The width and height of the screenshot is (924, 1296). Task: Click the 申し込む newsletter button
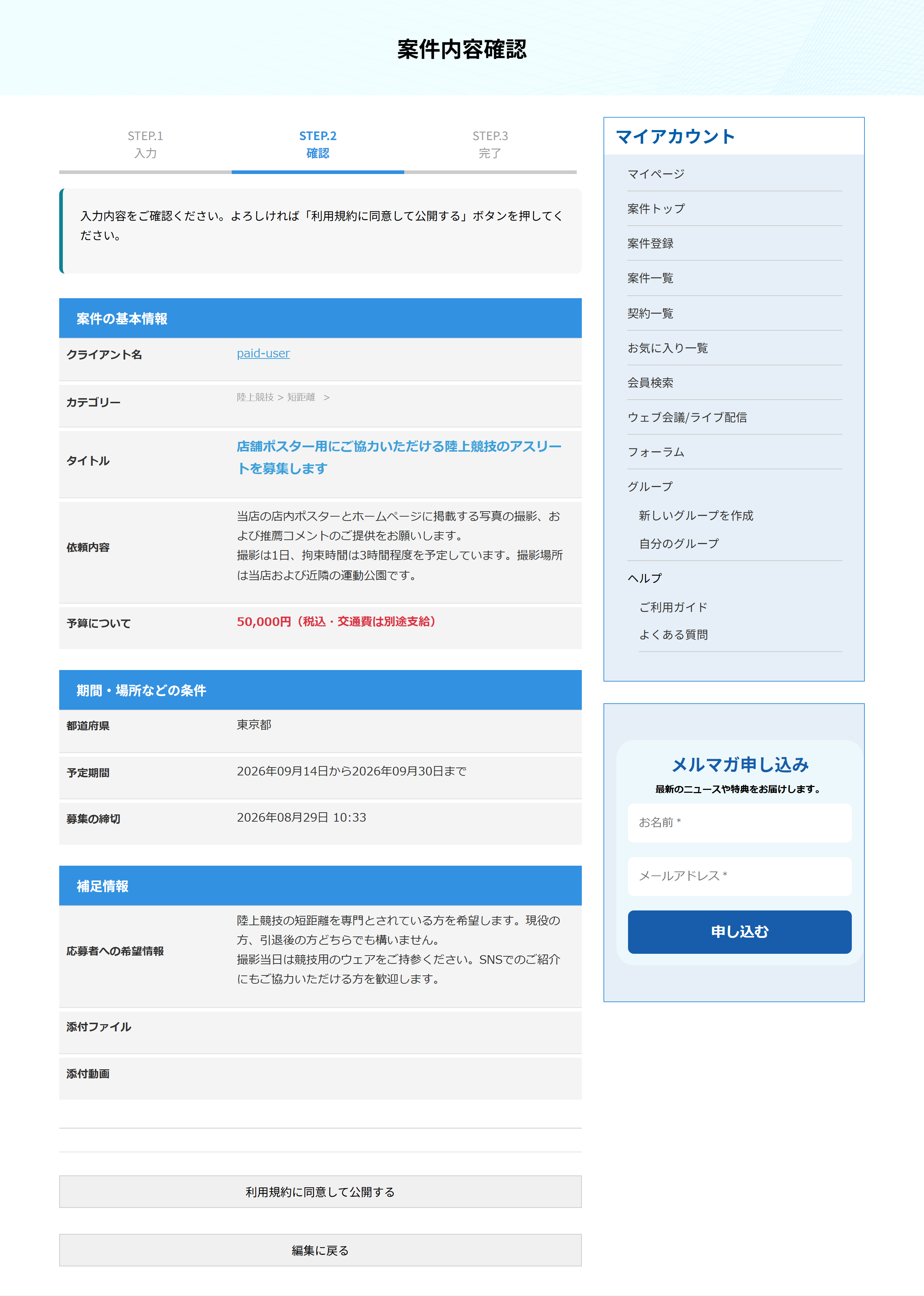click(x=739, y=932)
